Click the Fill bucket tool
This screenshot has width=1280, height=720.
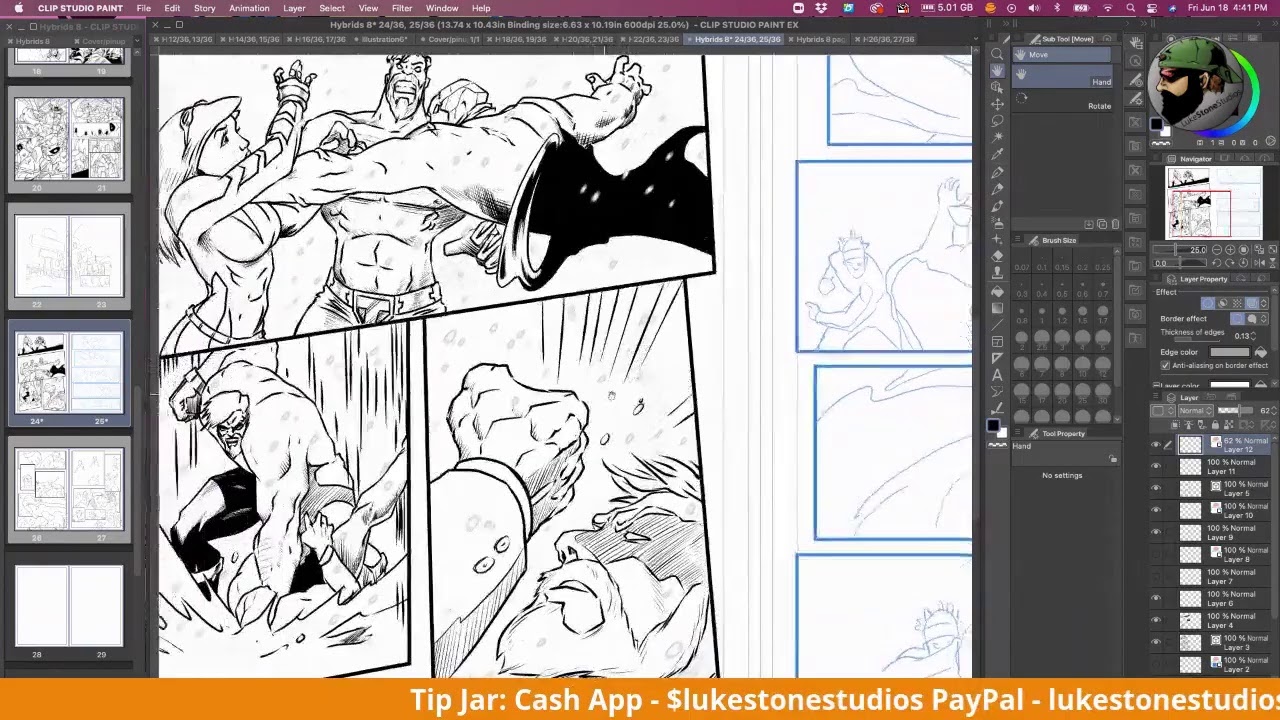click(x=997, y=291)
